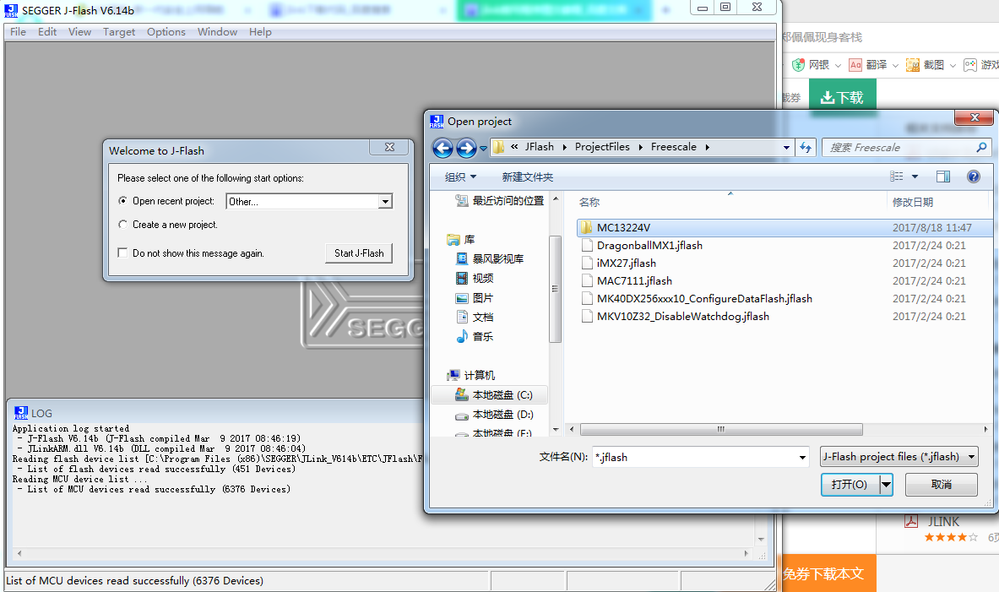The height and width of the screenshot is (592, 999).
Task: Click the 打开 button split arrow
Action: (886, 484)
